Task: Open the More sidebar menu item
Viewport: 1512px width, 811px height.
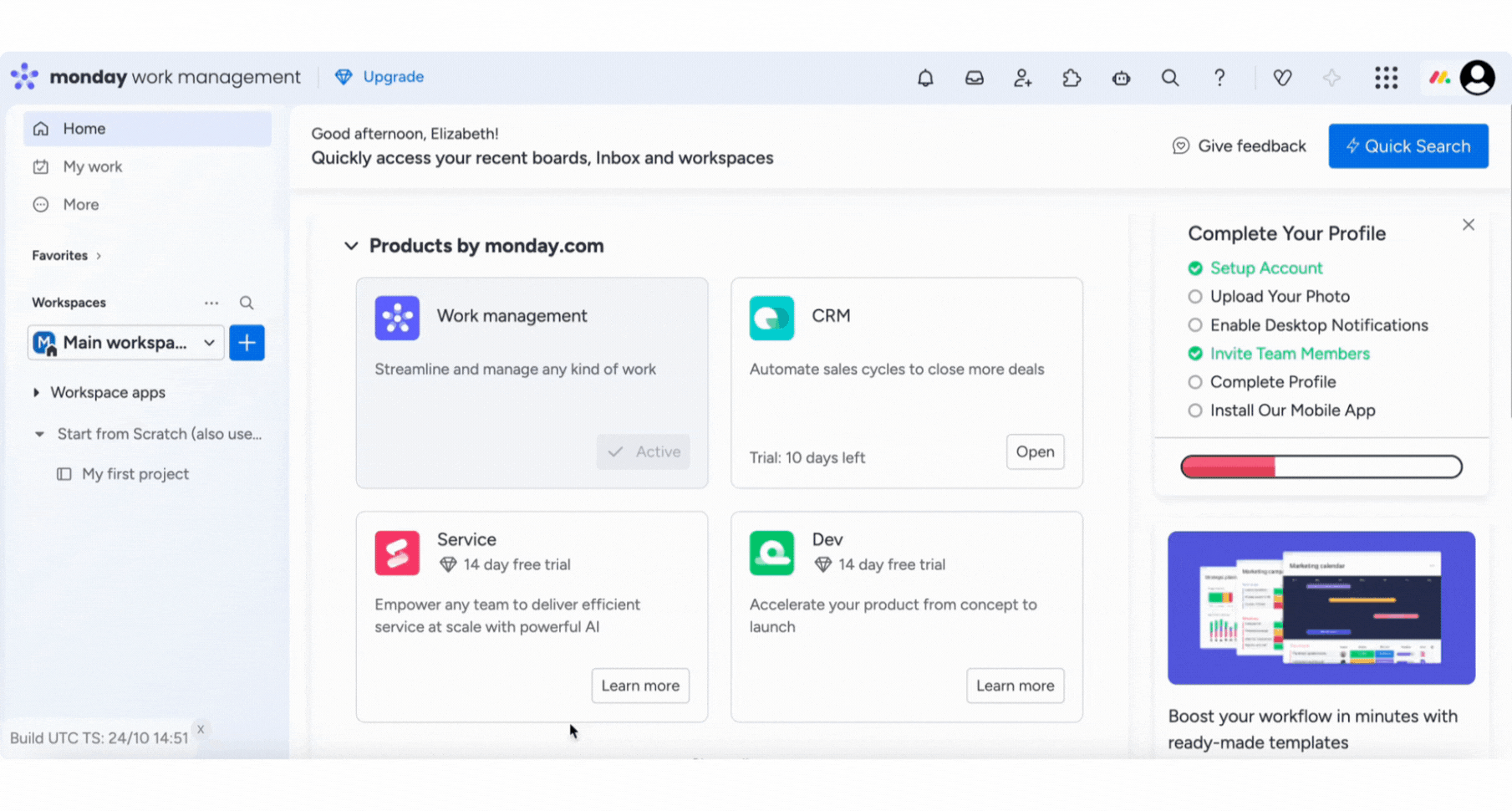Action: pos(80,205)
